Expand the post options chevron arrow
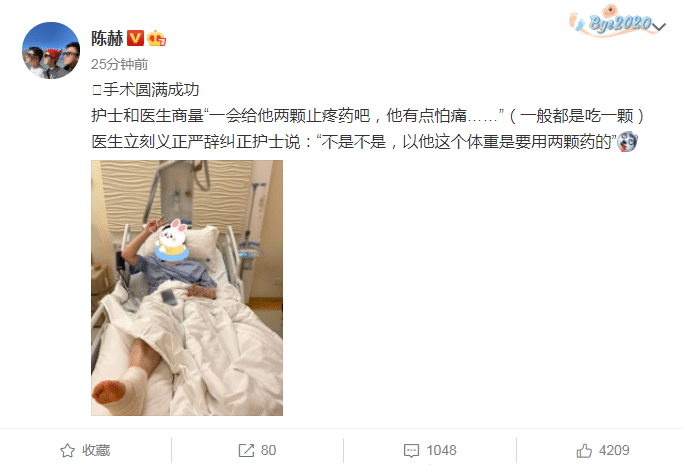Viewport: 683px width, 465px height. (659, 27)
